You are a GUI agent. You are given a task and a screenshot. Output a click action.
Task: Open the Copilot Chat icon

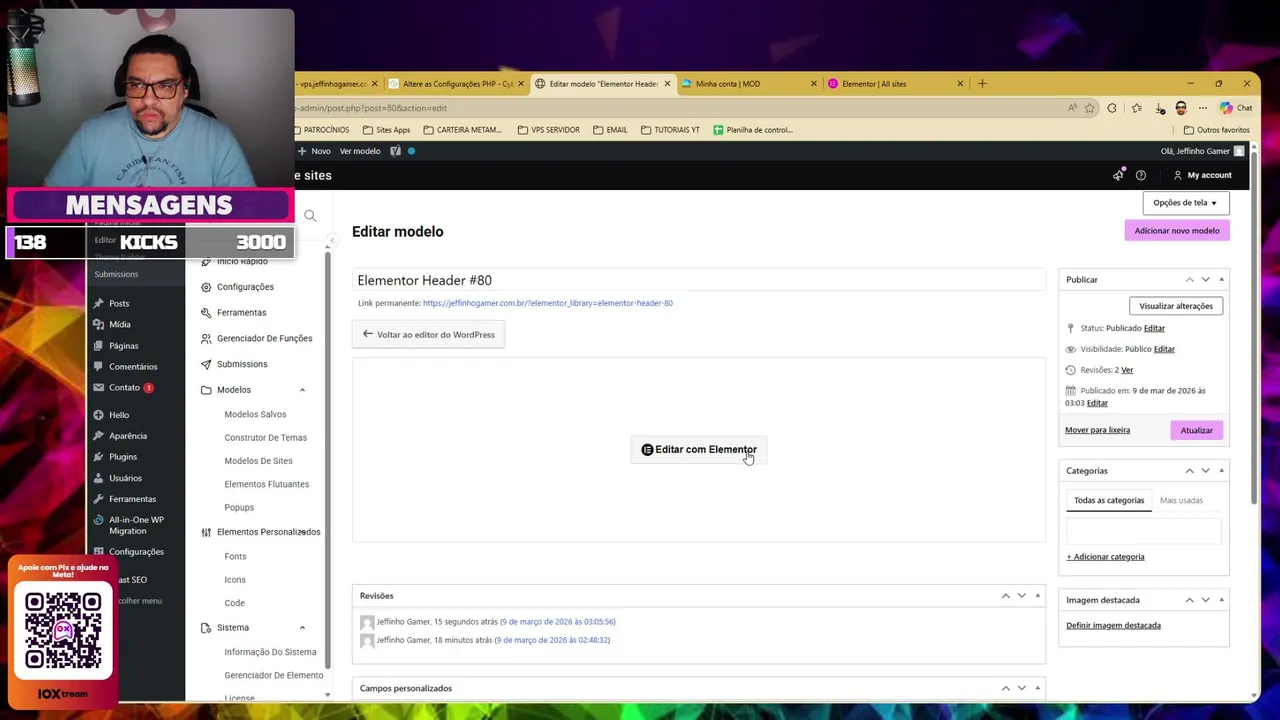tap(1236, 108)
